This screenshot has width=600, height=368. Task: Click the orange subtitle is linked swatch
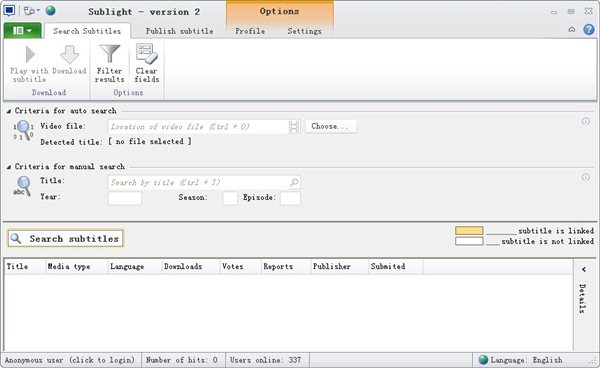[x=469, y=230]
